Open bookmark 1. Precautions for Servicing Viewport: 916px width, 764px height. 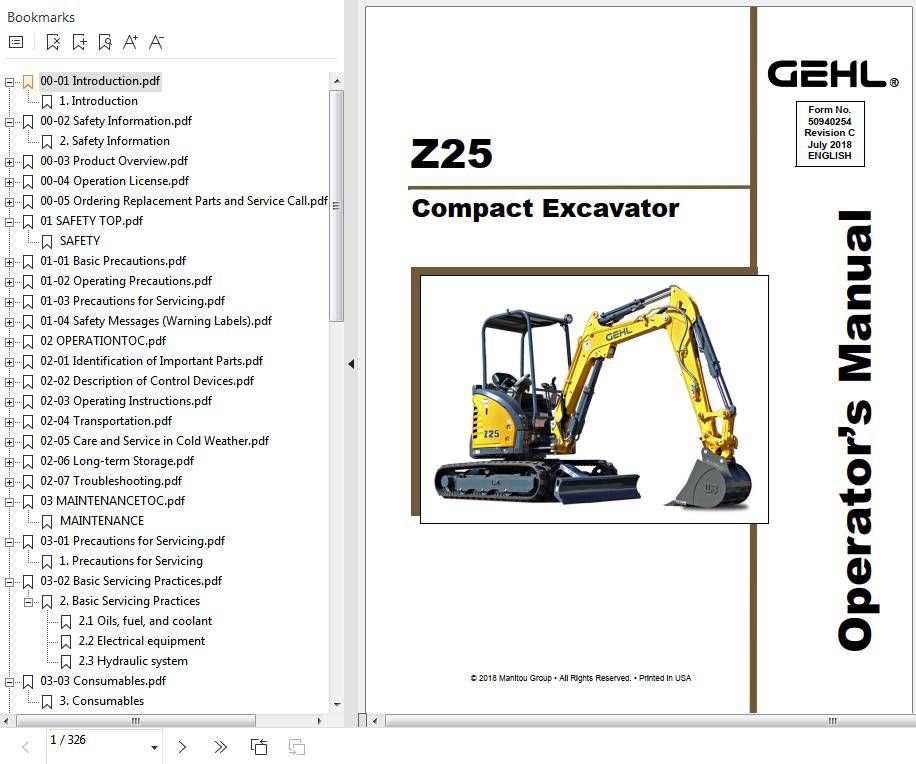click(131, 561)
